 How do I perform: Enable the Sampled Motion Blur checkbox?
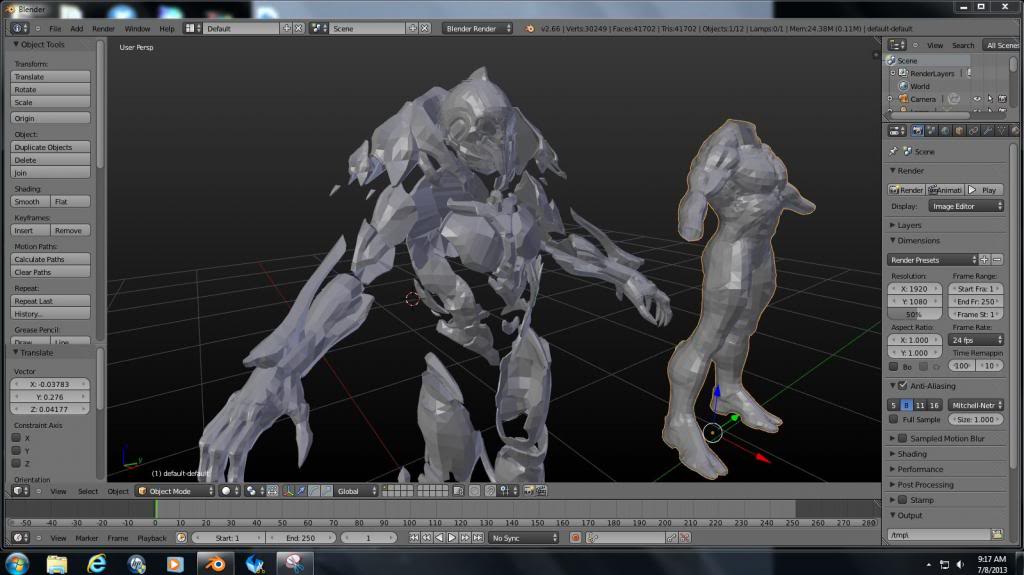903,438
